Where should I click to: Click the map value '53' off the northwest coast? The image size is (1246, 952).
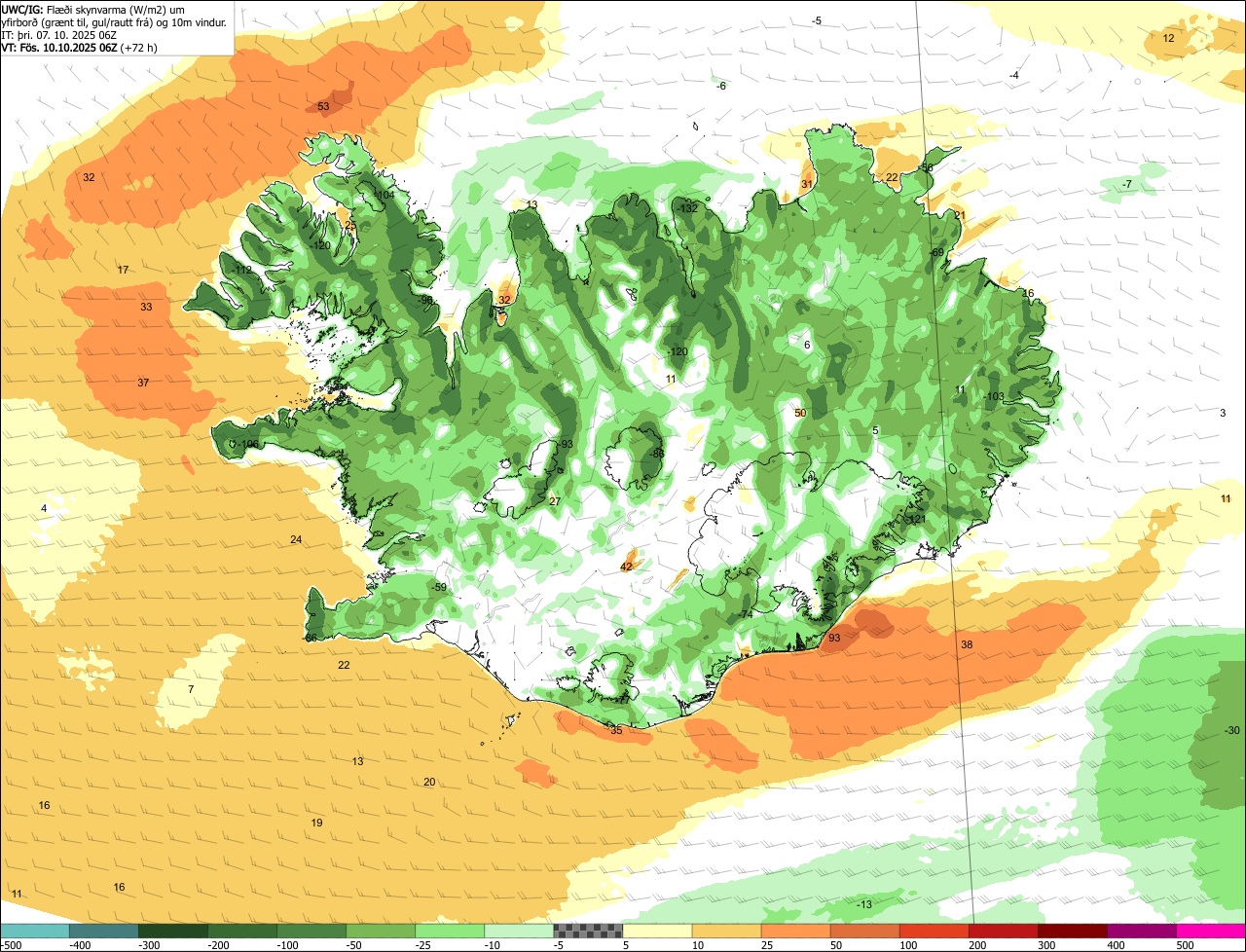pyautogui.click(x=323, y=106)
